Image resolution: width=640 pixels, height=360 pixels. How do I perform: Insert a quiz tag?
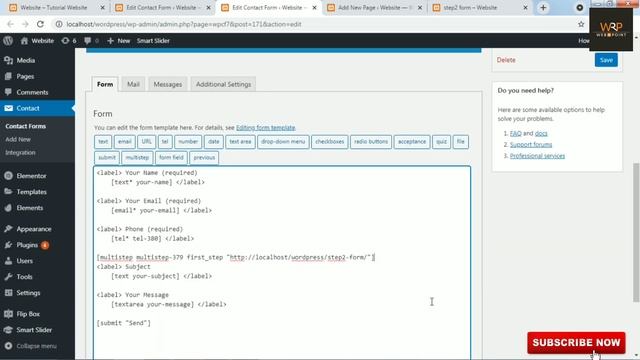[x=441, y=142]
